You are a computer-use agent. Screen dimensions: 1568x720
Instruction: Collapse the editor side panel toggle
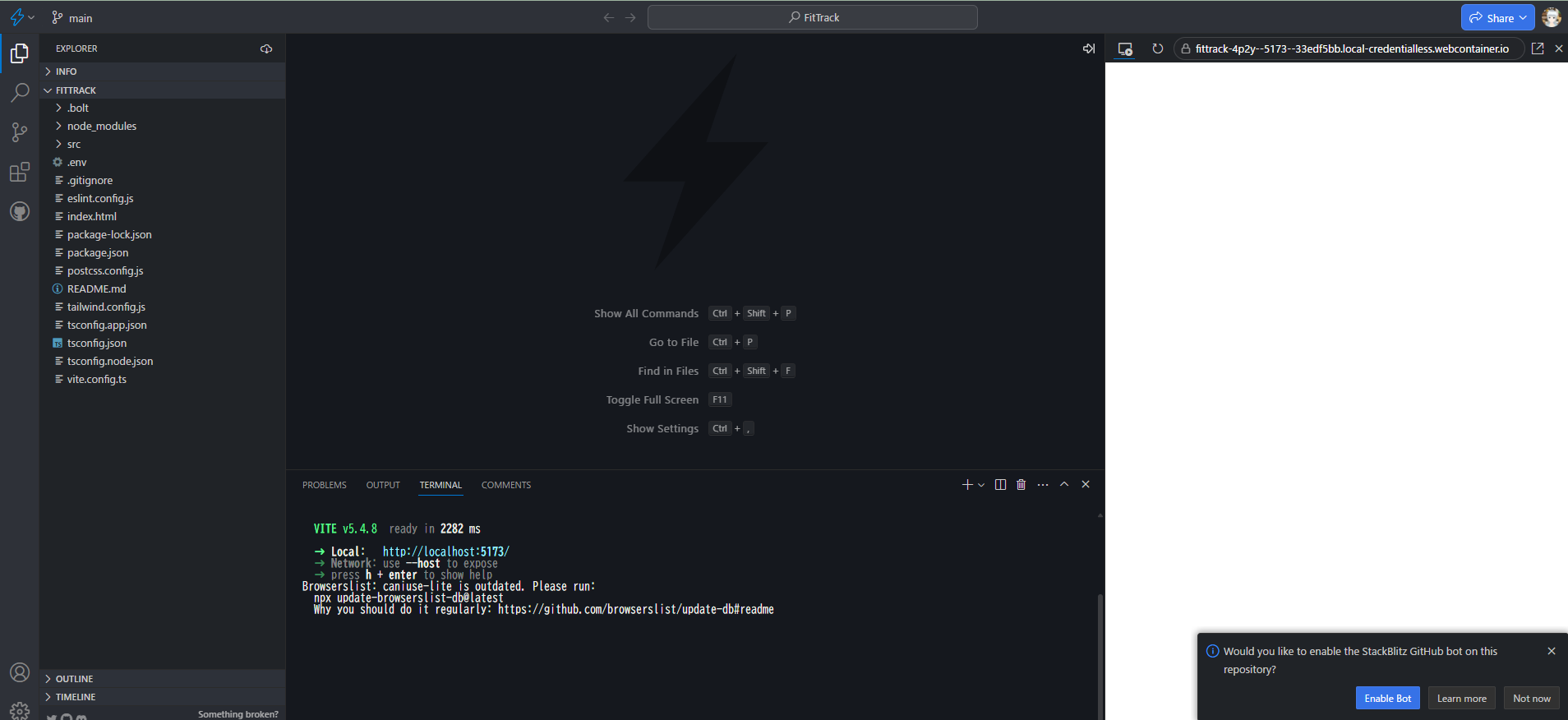[1089, 48]
